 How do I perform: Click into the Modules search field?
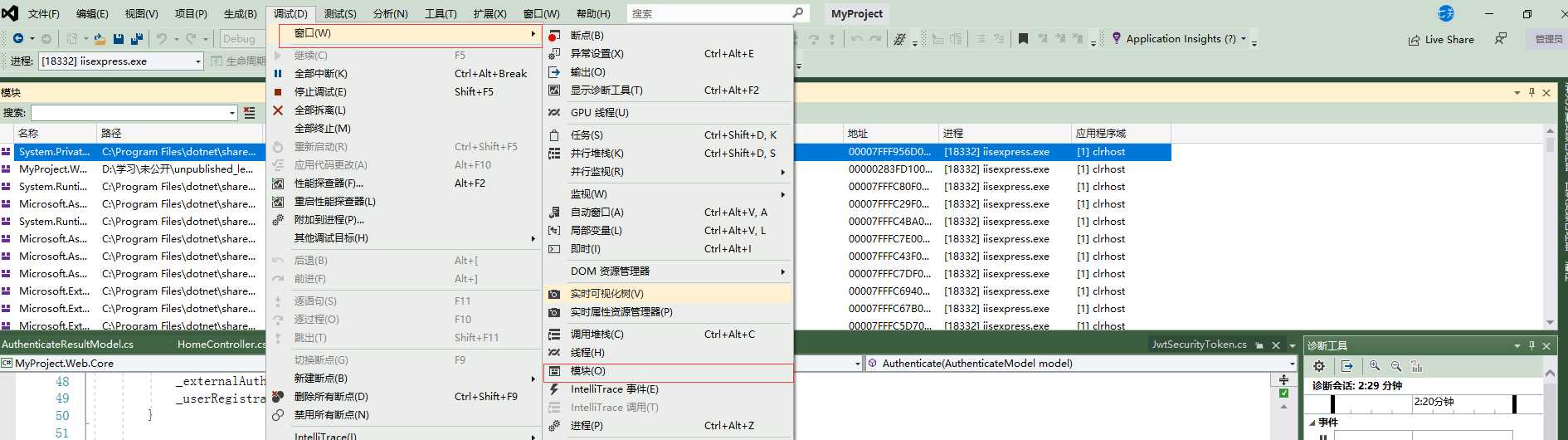[129, 113]
